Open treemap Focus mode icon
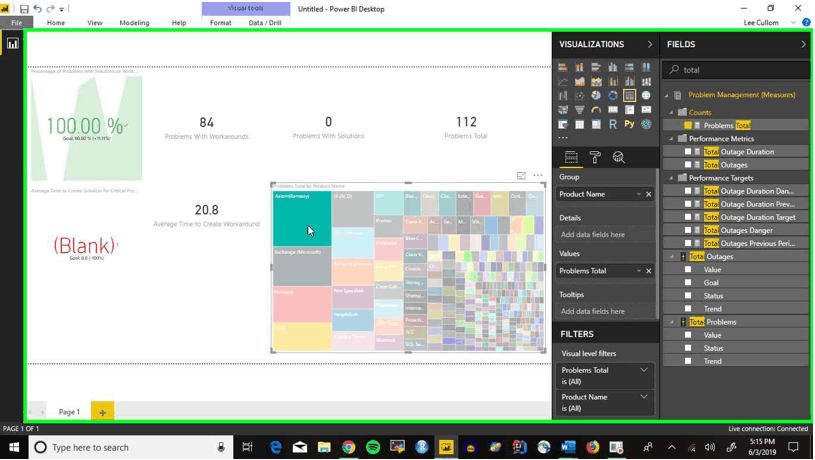 521,176
